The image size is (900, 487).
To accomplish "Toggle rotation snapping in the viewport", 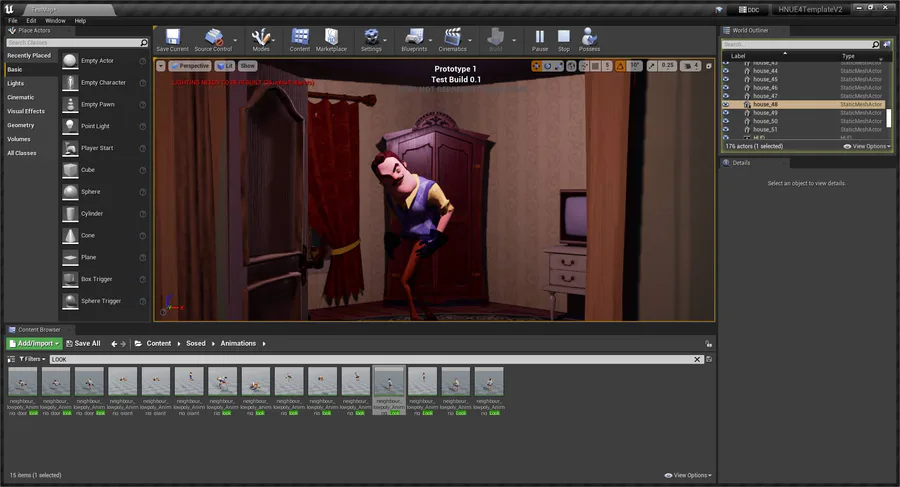I will [620, 66].
